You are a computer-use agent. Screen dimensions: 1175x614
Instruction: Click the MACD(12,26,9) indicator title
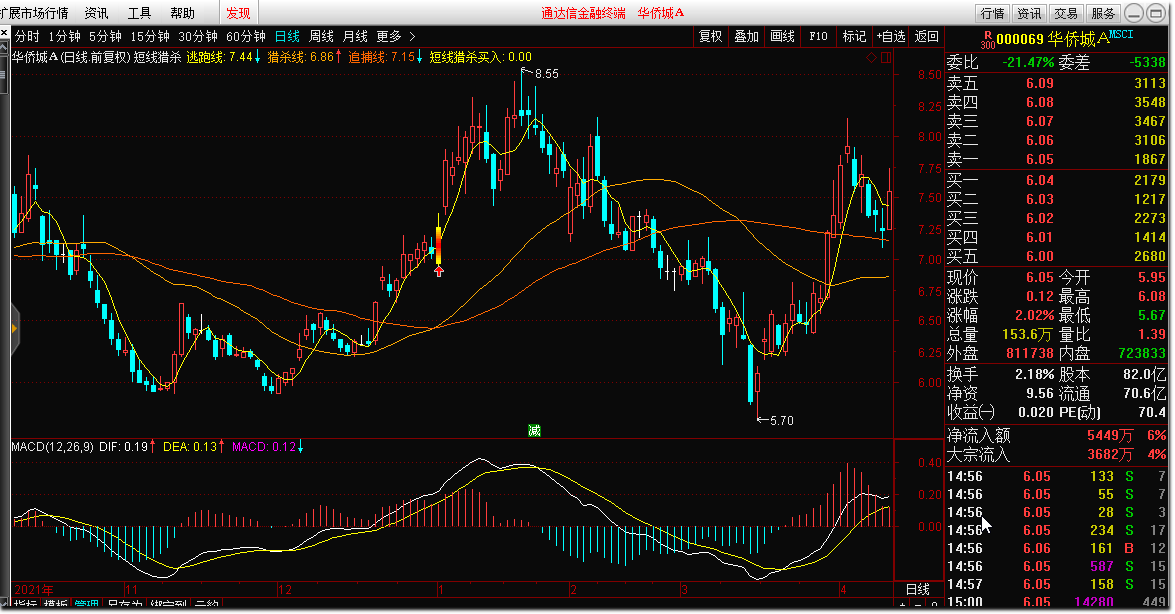[x=52, y=447]
